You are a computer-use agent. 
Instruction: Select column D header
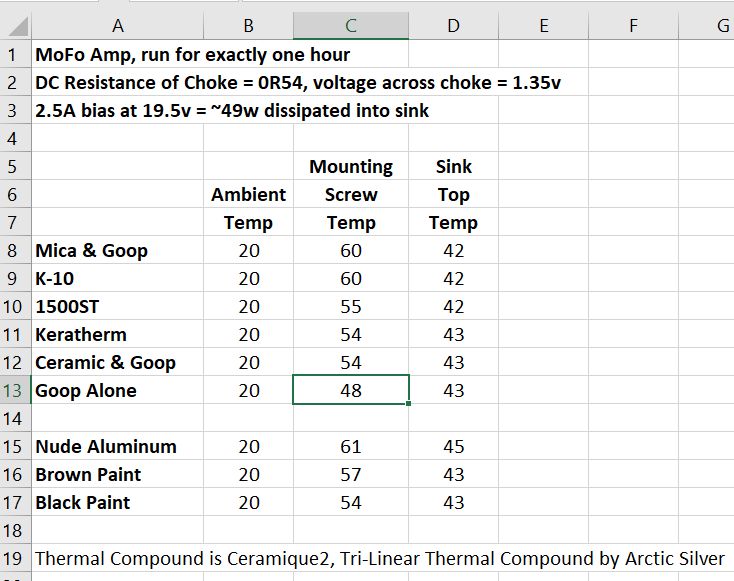(454, 26)
